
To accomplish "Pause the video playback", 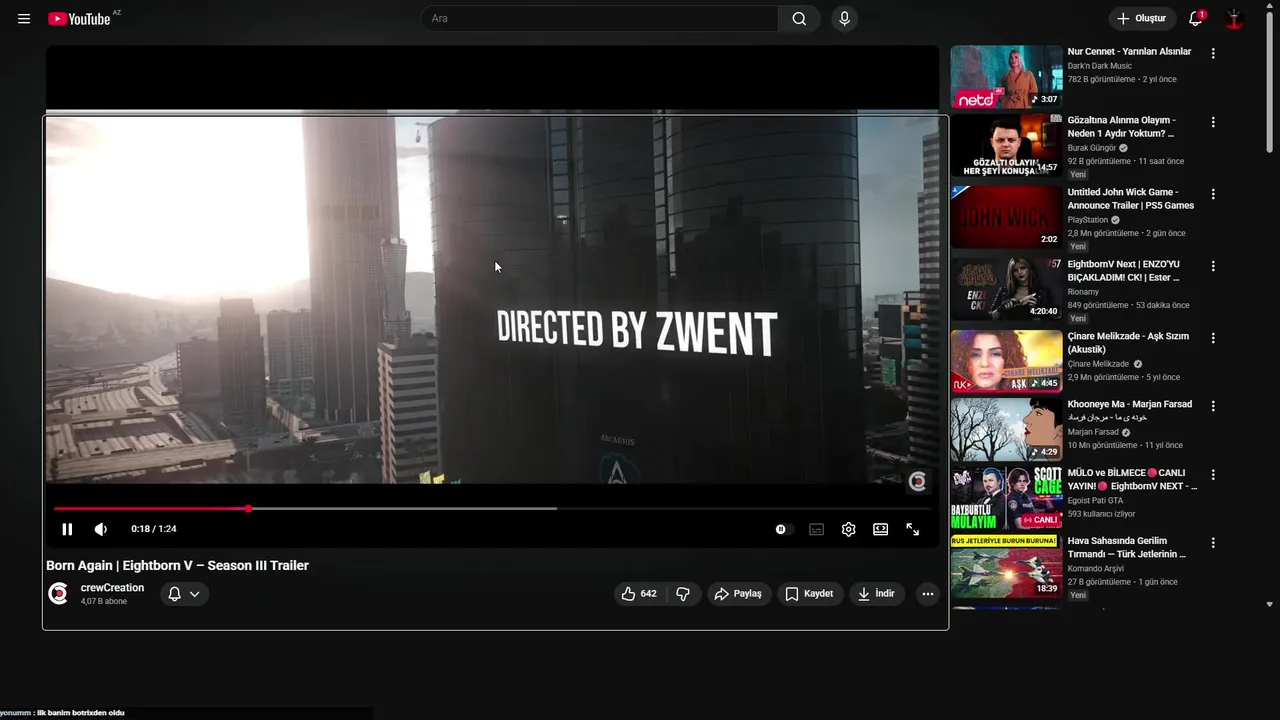I will click(x=67, y=529).
